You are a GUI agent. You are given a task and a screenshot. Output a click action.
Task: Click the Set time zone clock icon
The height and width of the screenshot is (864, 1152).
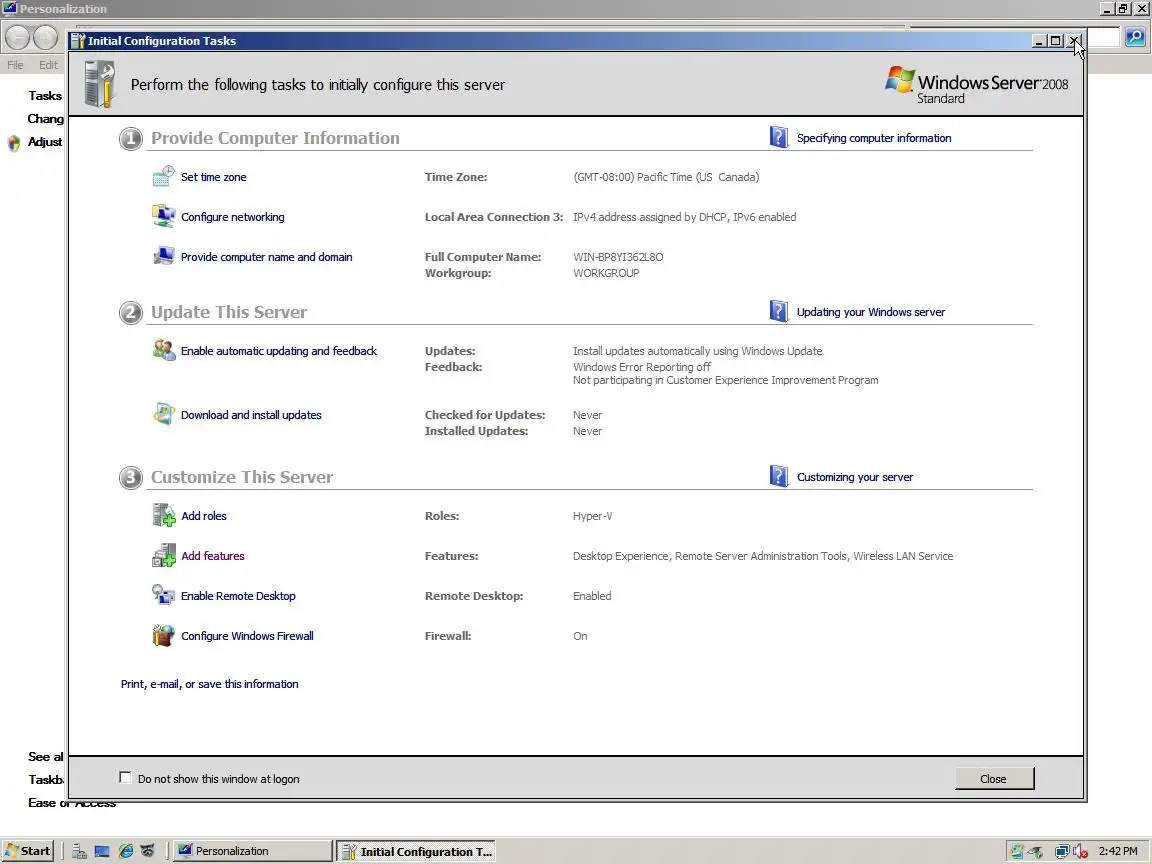tap(163, 176)
